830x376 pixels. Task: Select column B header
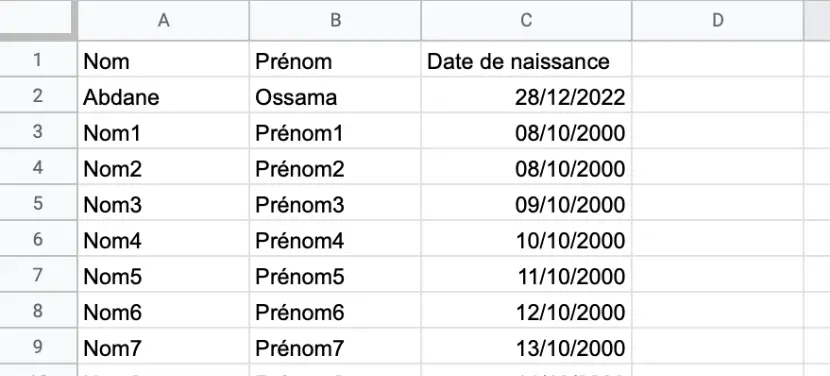click(335, 21)
